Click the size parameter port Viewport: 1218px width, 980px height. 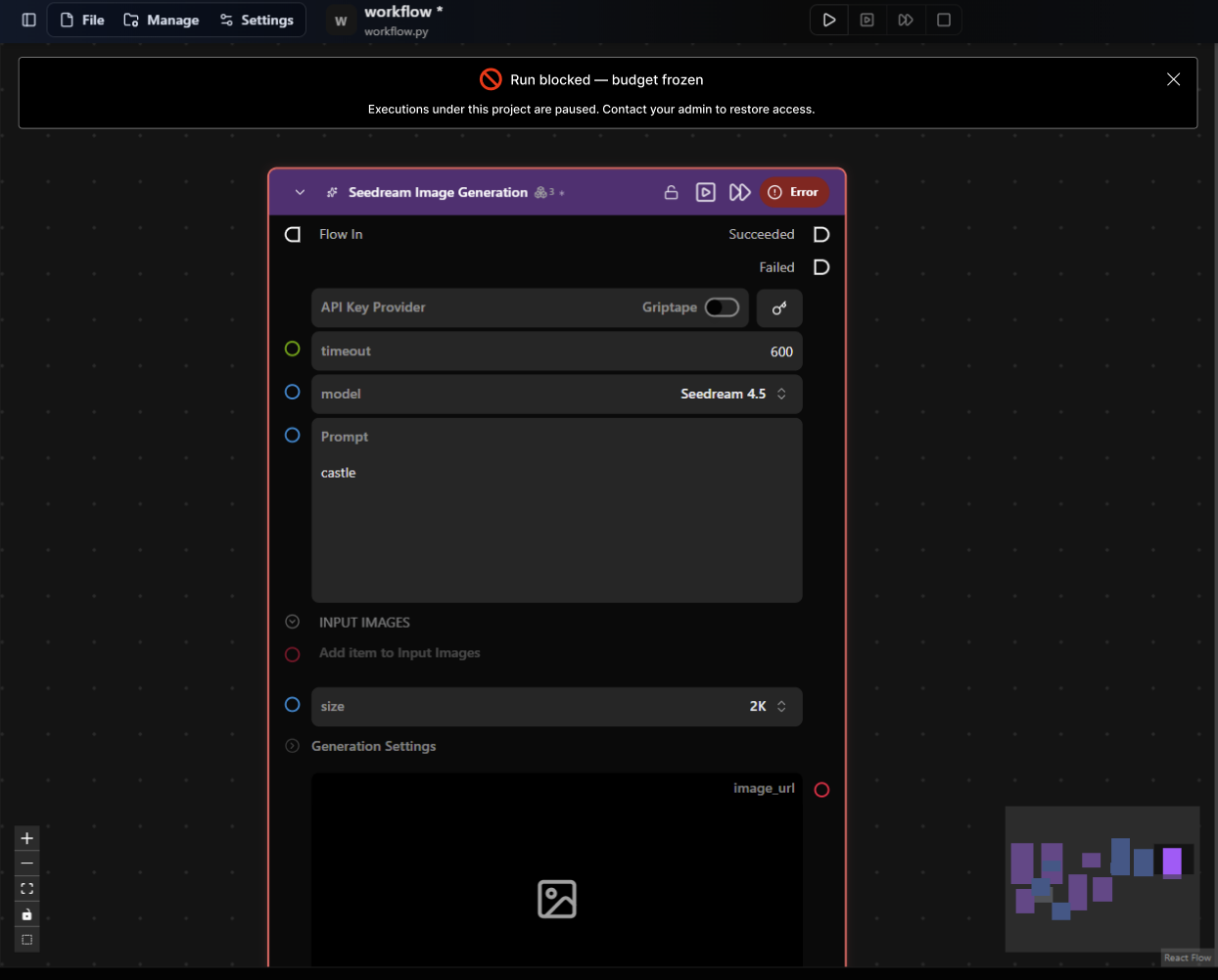(x=292, y=704)
